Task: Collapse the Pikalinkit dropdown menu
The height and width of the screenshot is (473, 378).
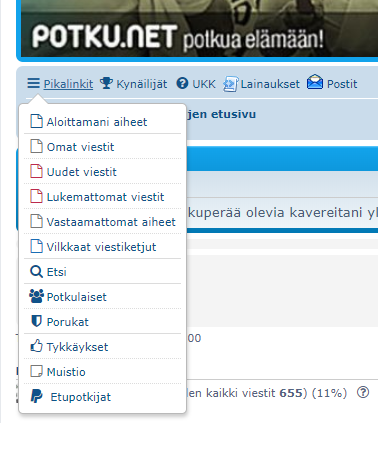Action: point(68,84)
